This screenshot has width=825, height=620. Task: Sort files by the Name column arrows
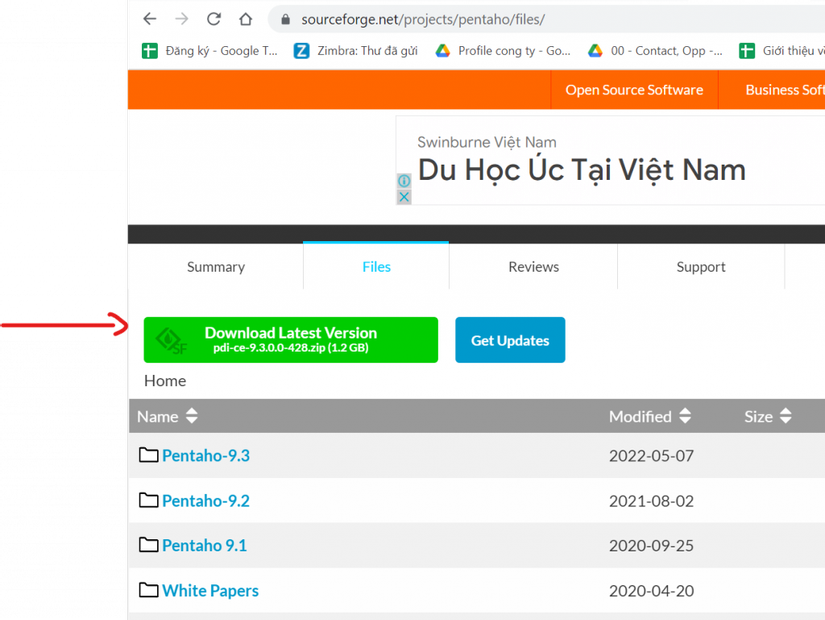[192, 416]
